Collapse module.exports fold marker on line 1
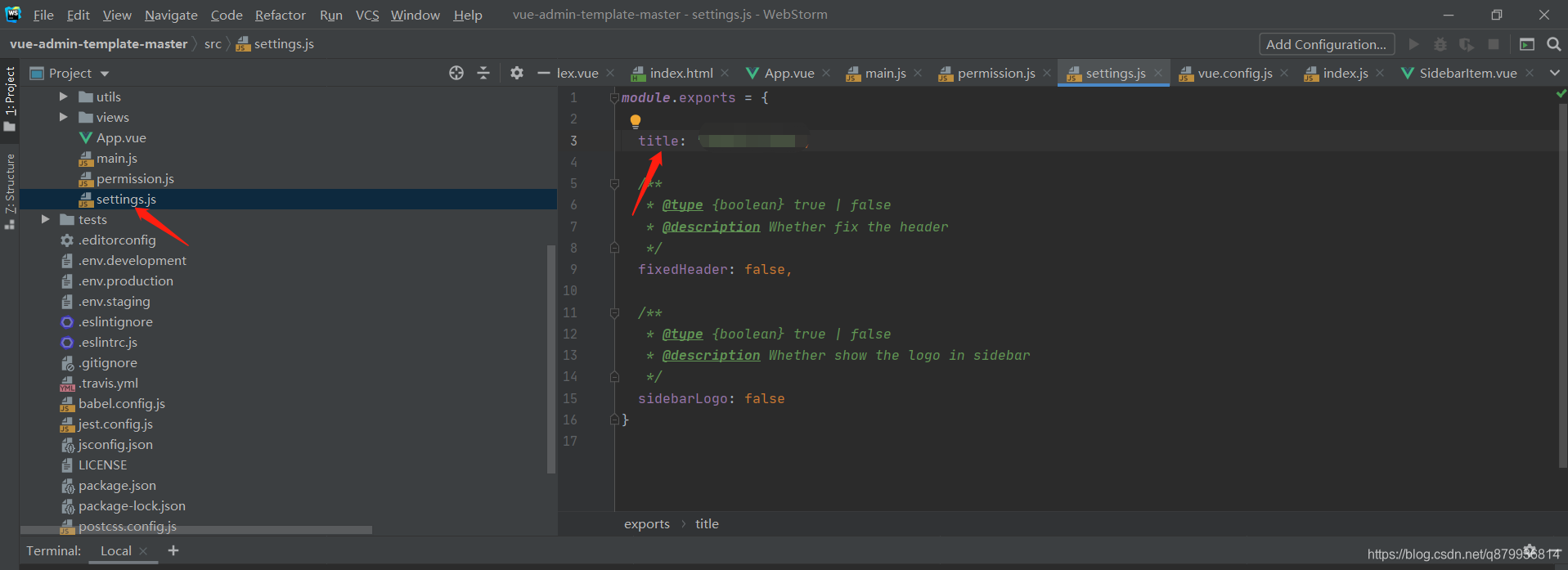The image size is (1568, 570). [x=614, y=97]
